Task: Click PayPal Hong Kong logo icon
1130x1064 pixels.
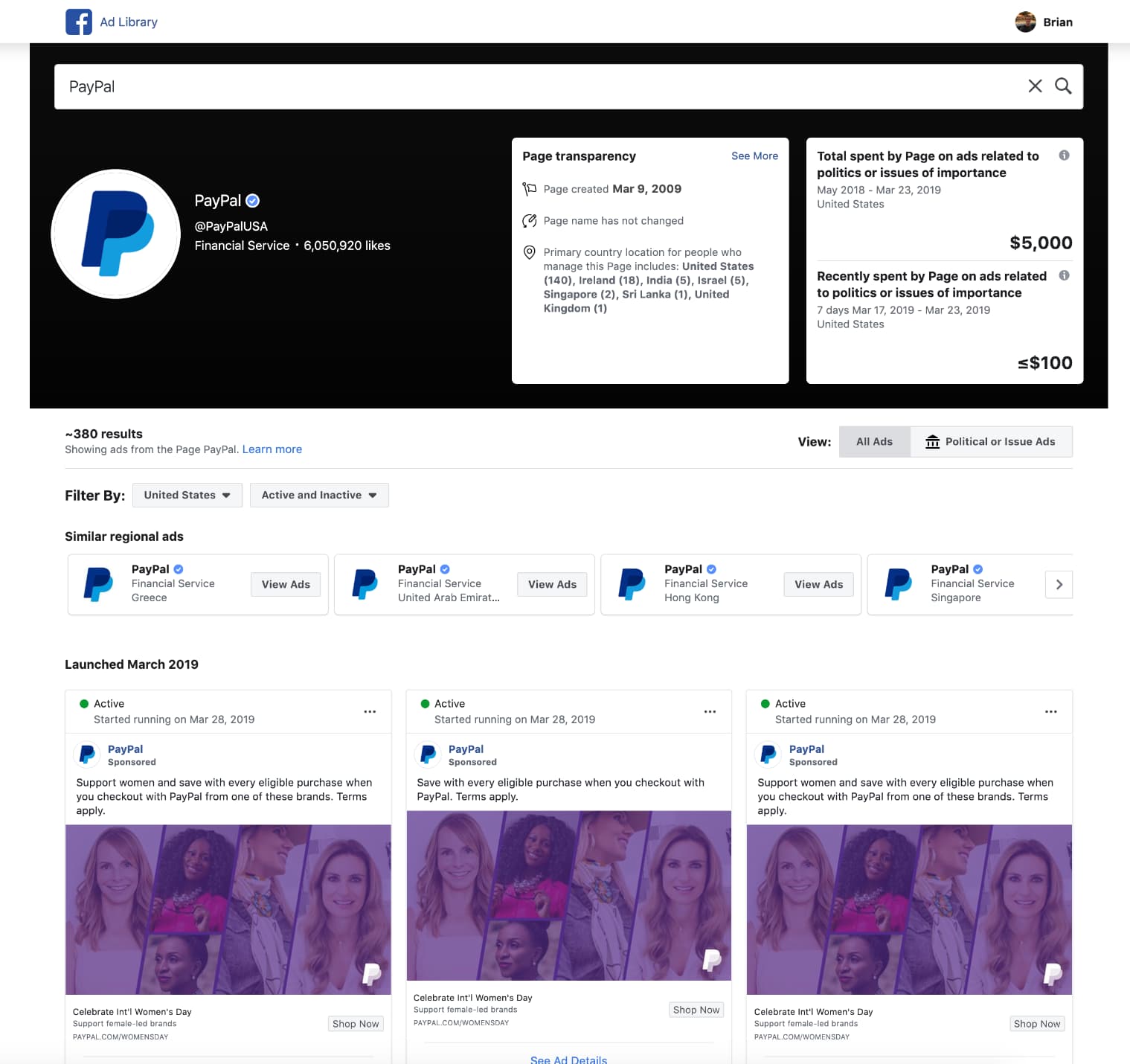Action: pos(632,584)
